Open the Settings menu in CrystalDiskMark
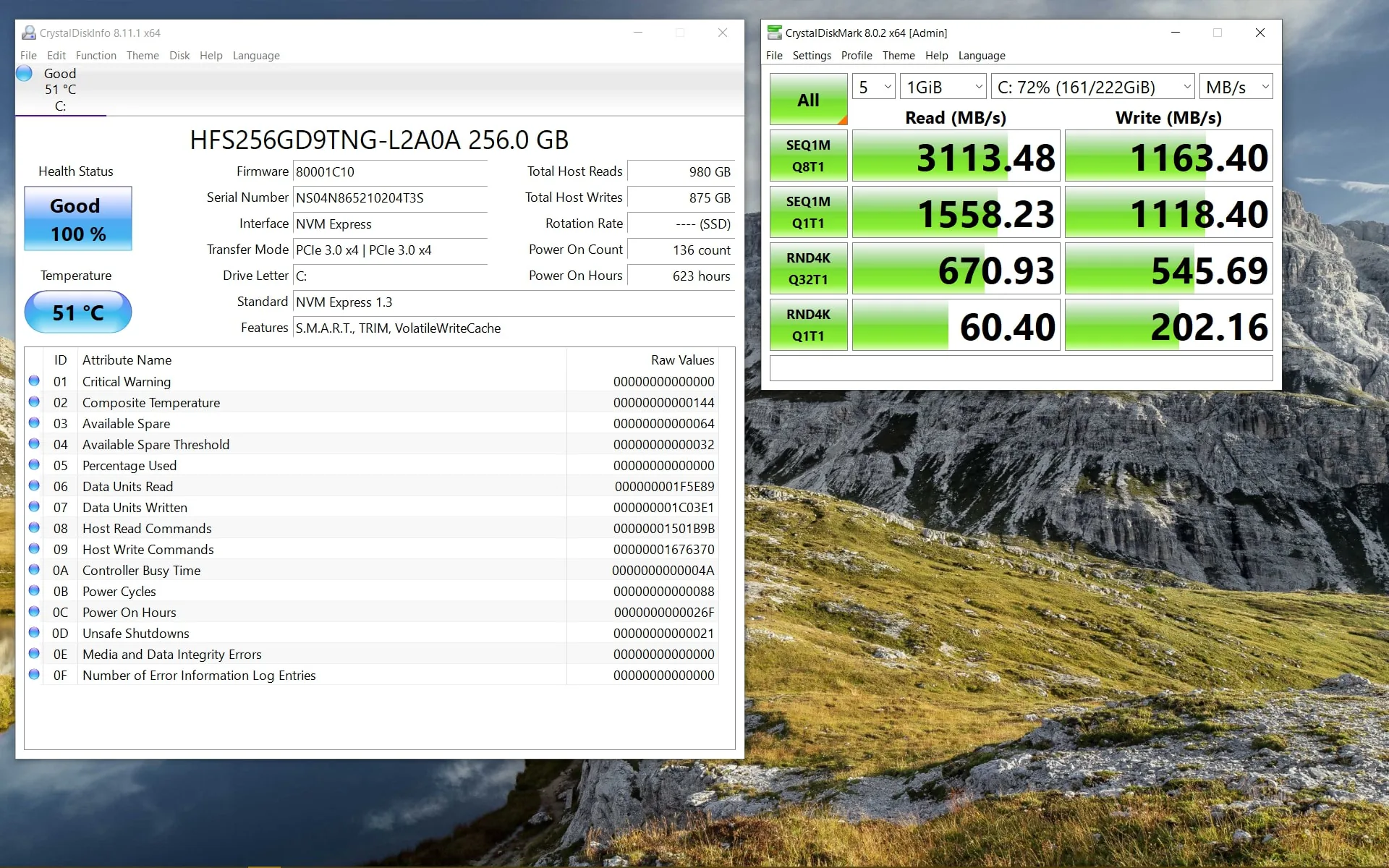 coord(812,56)
